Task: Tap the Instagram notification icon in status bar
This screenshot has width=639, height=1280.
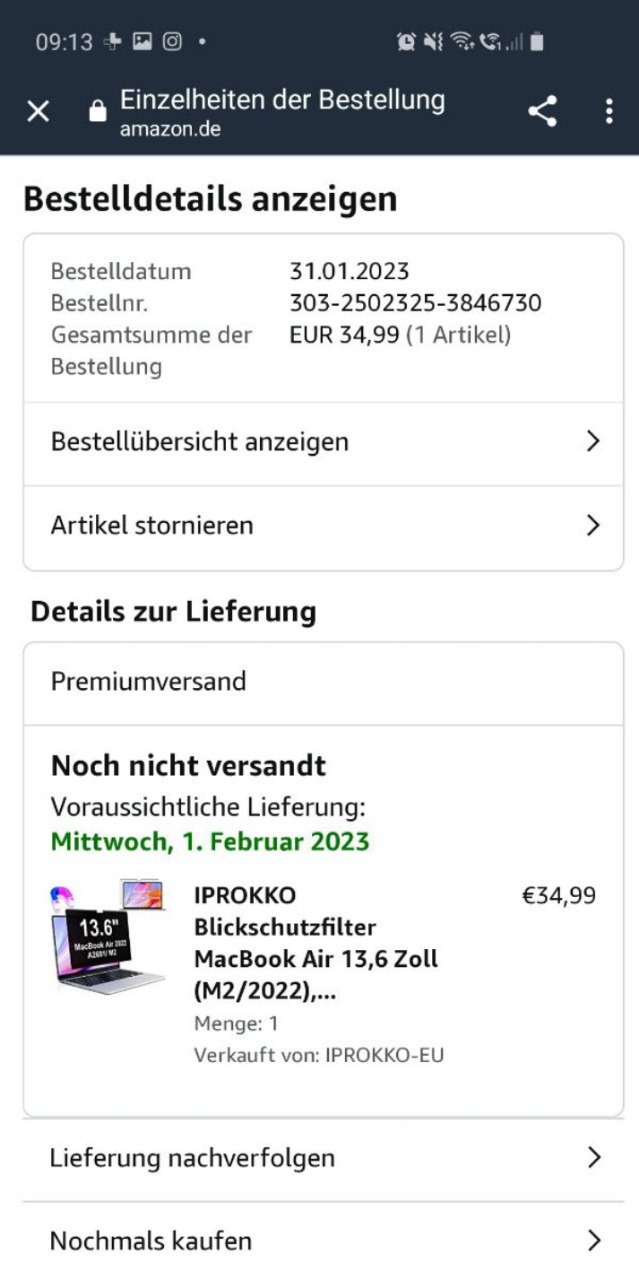Action: pos(172,41)
